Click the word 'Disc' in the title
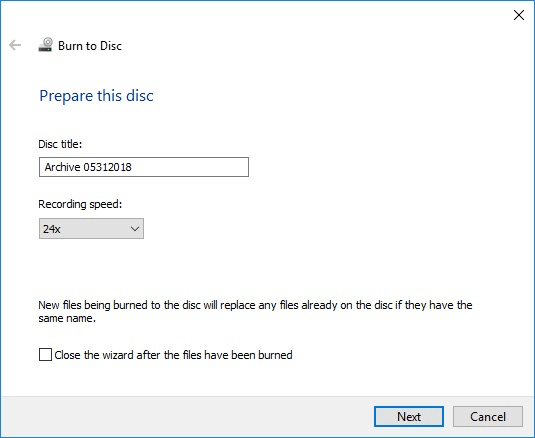Image resolution: width=535 pixels, height=438 pixels. [111, 46]
